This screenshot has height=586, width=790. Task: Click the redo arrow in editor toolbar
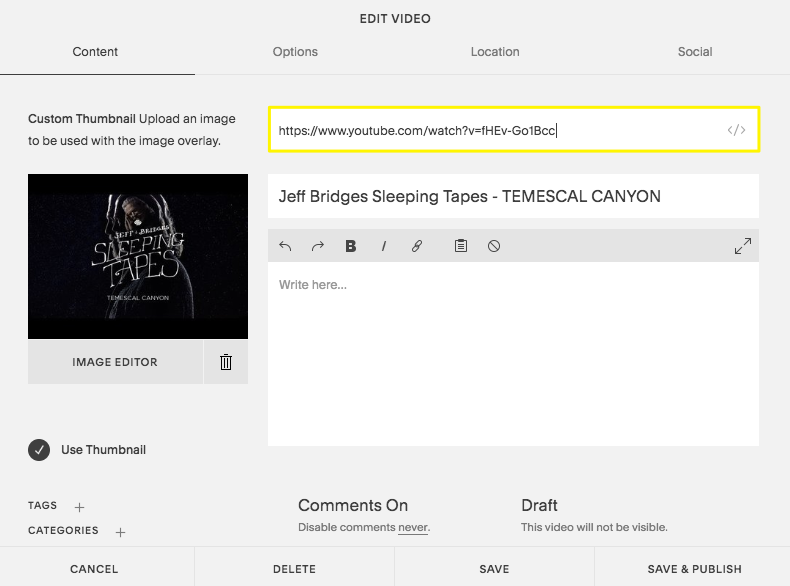[318, 246]
